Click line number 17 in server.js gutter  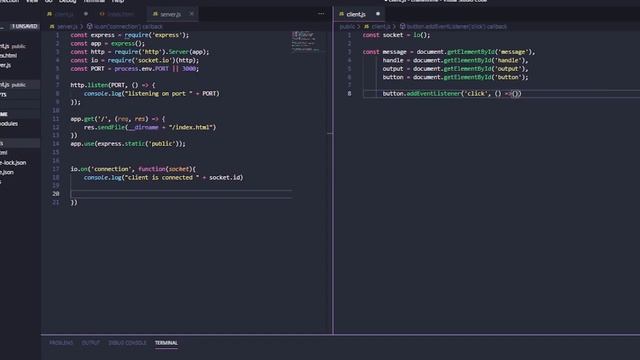coord(56,169)
